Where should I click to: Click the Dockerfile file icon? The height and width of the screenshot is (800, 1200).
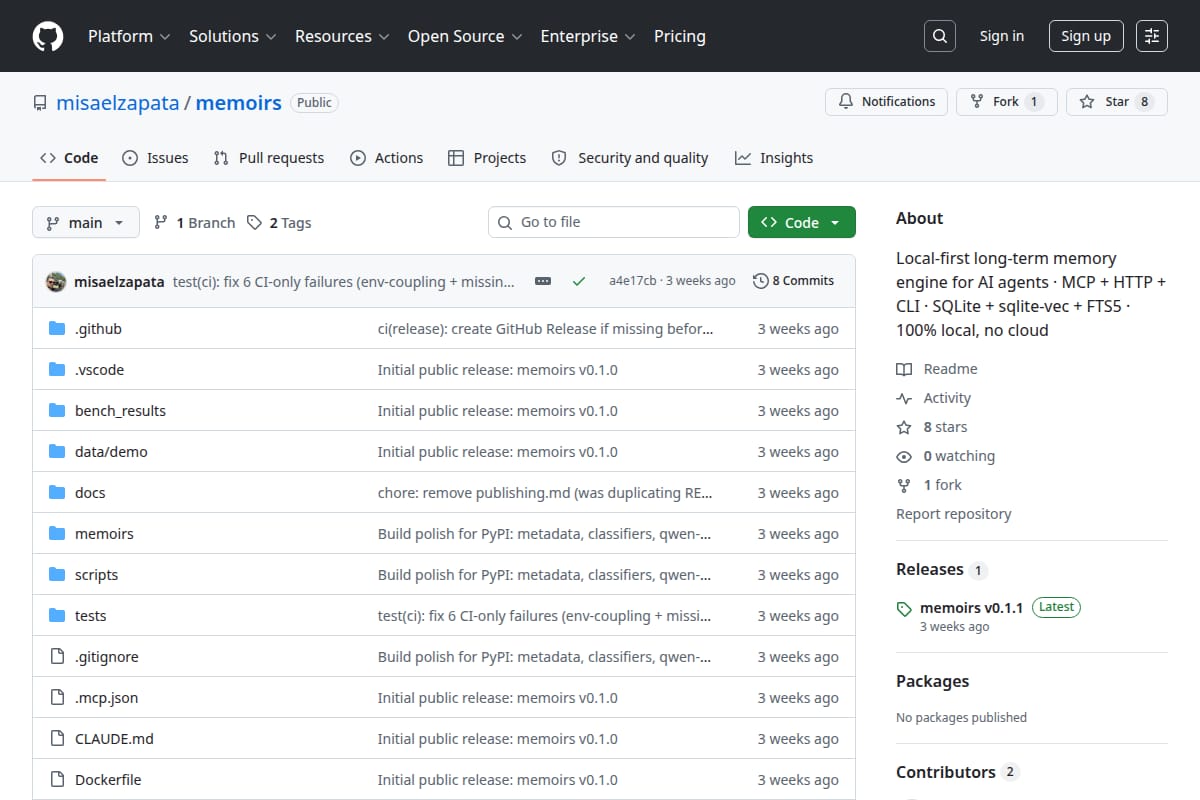coord(57,779)
